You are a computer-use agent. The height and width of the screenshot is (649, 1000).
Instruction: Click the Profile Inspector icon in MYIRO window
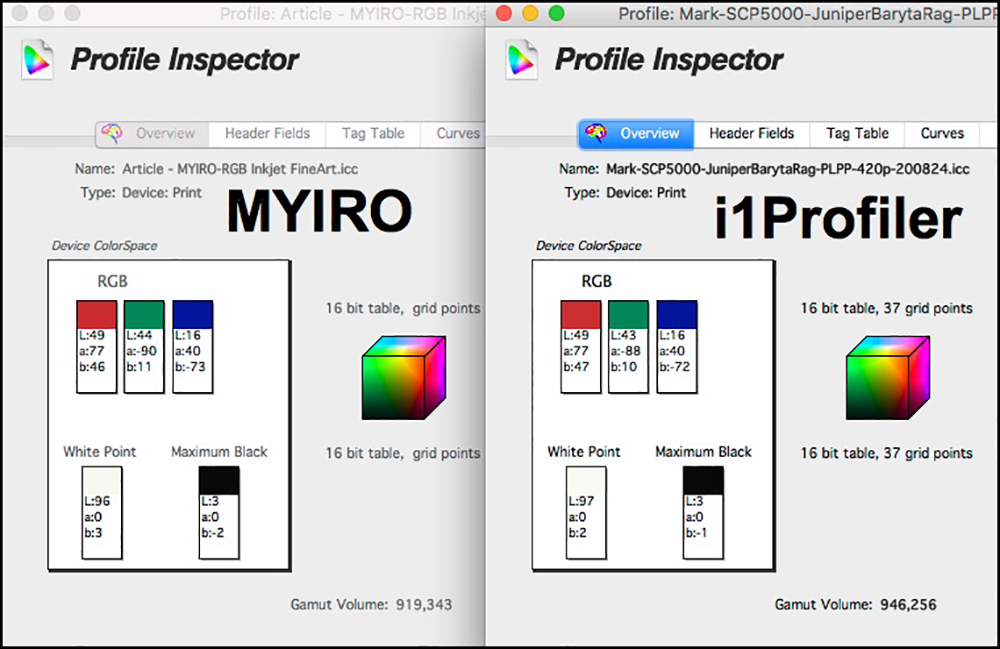coord(36,59)
